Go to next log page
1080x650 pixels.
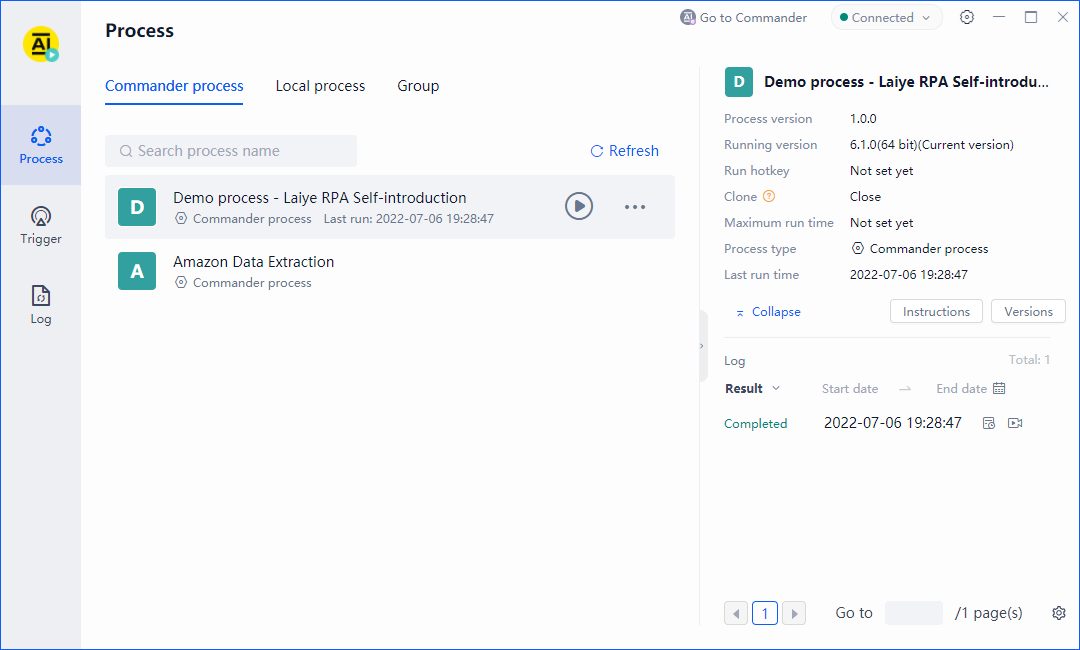point(794,613)
